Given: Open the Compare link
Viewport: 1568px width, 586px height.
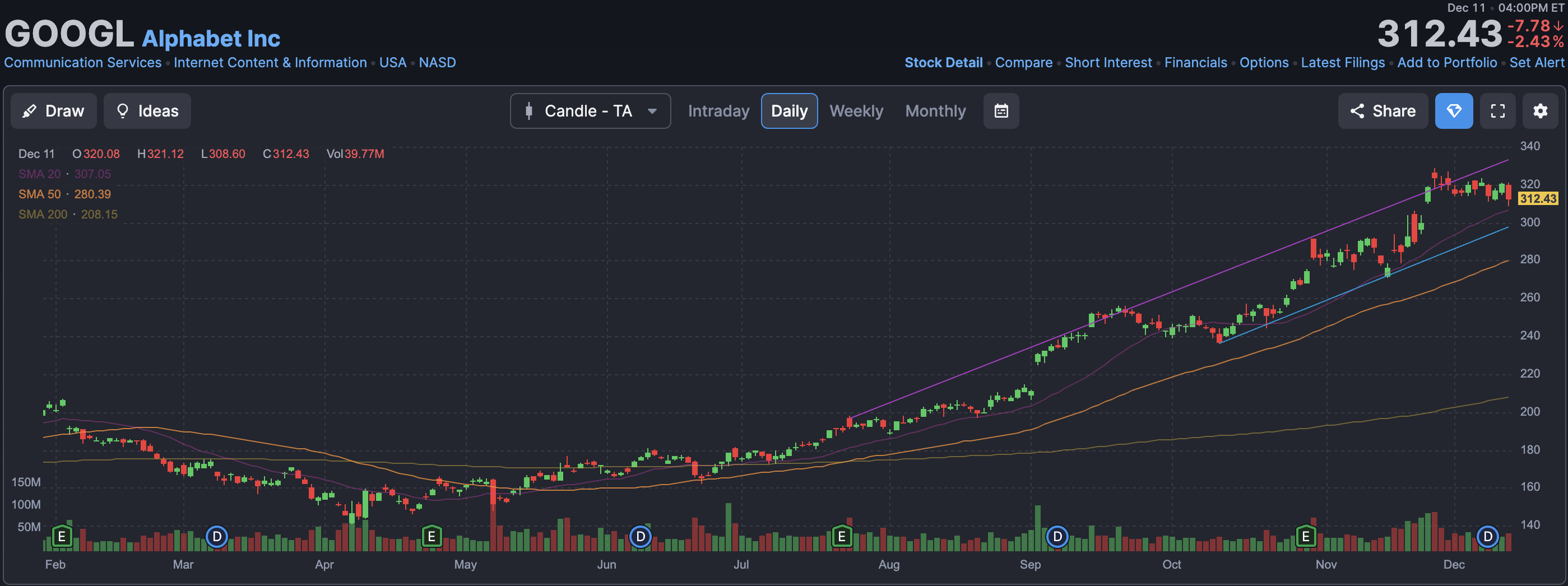Looking at the screenshot, I should point(1024,63).
